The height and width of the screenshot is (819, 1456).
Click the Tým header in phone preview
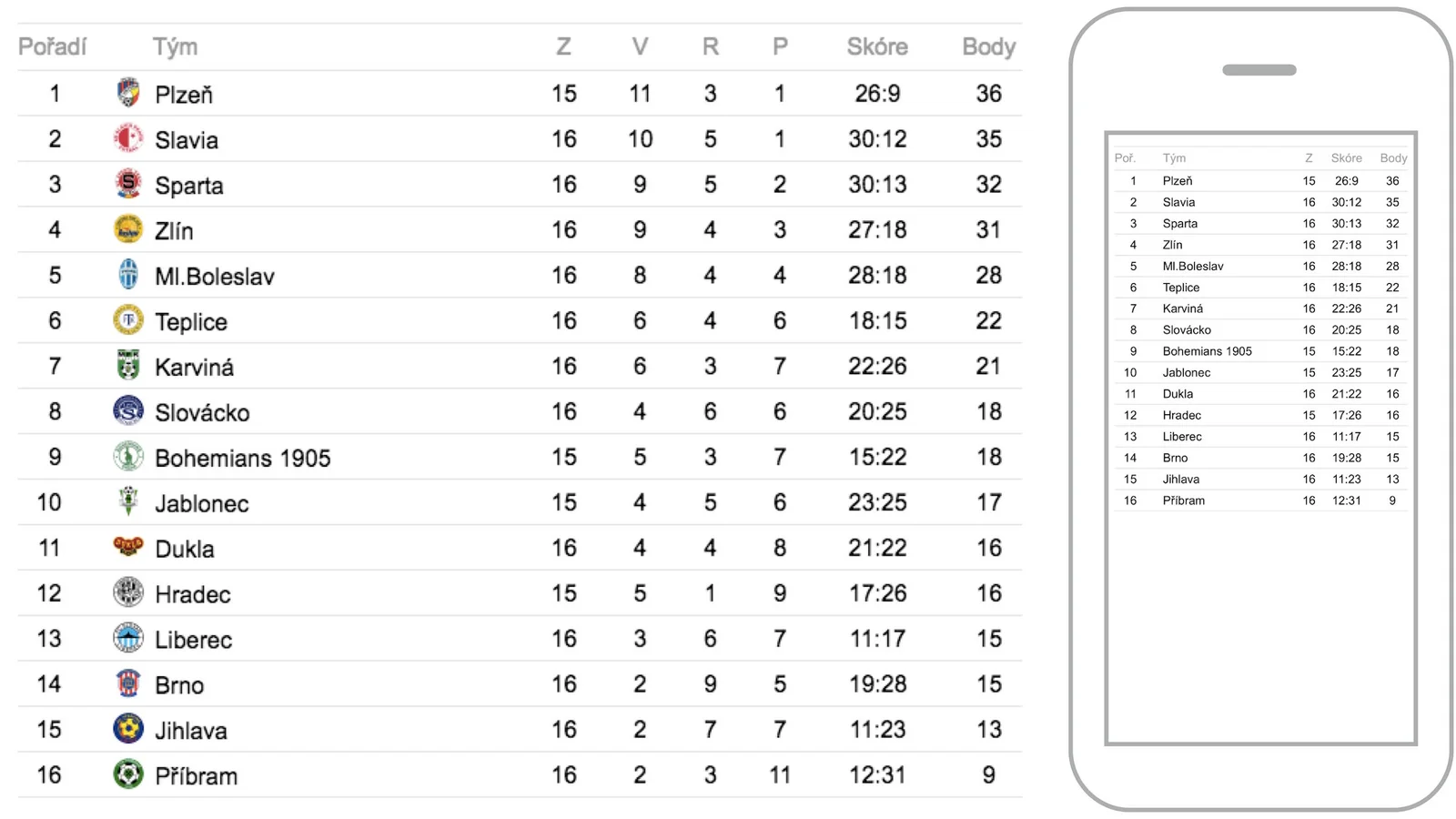point(1174,158)
